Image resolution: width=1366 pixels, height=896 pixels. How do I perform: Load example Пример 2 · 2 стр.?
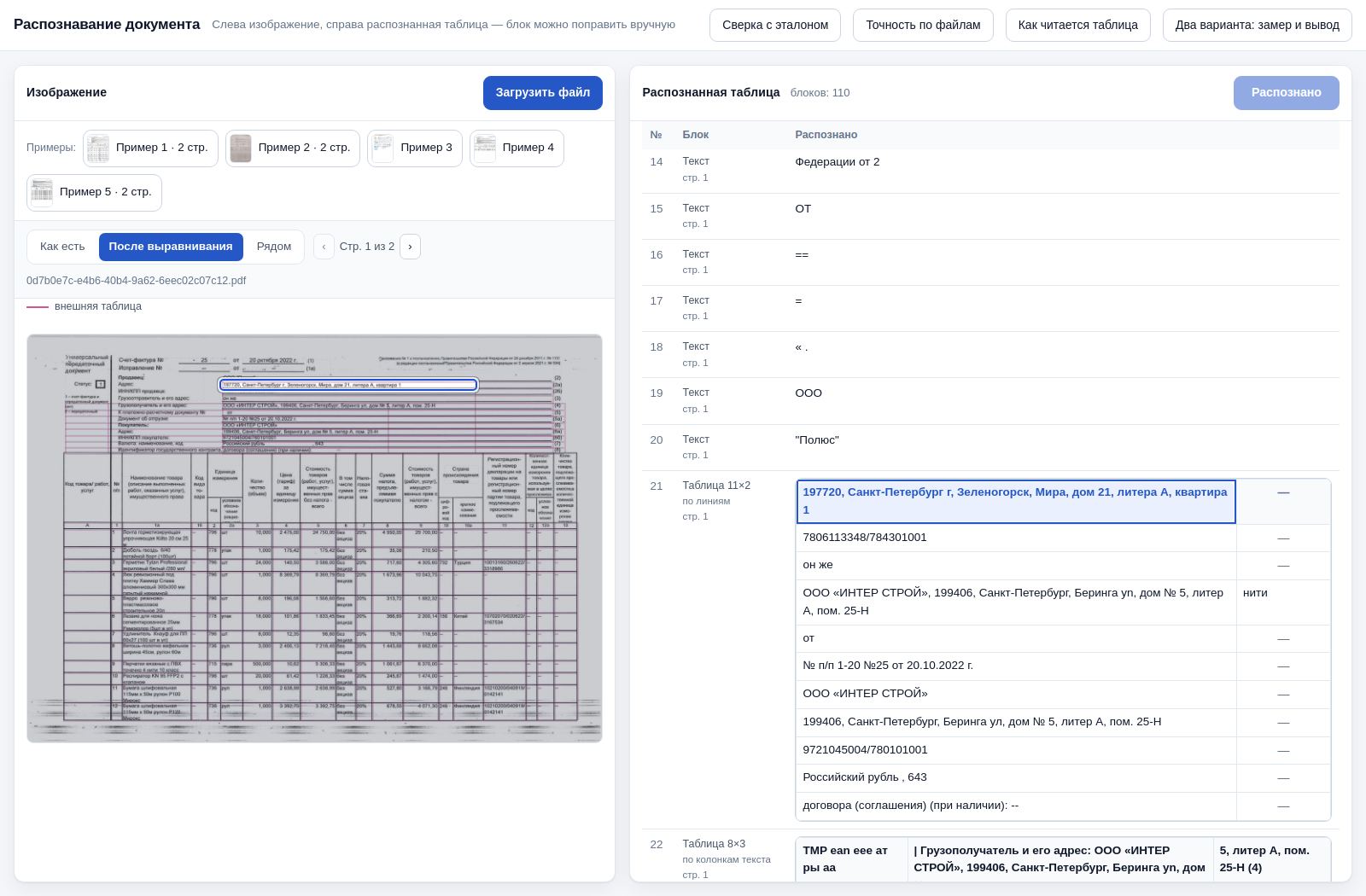tap(293, 148)
